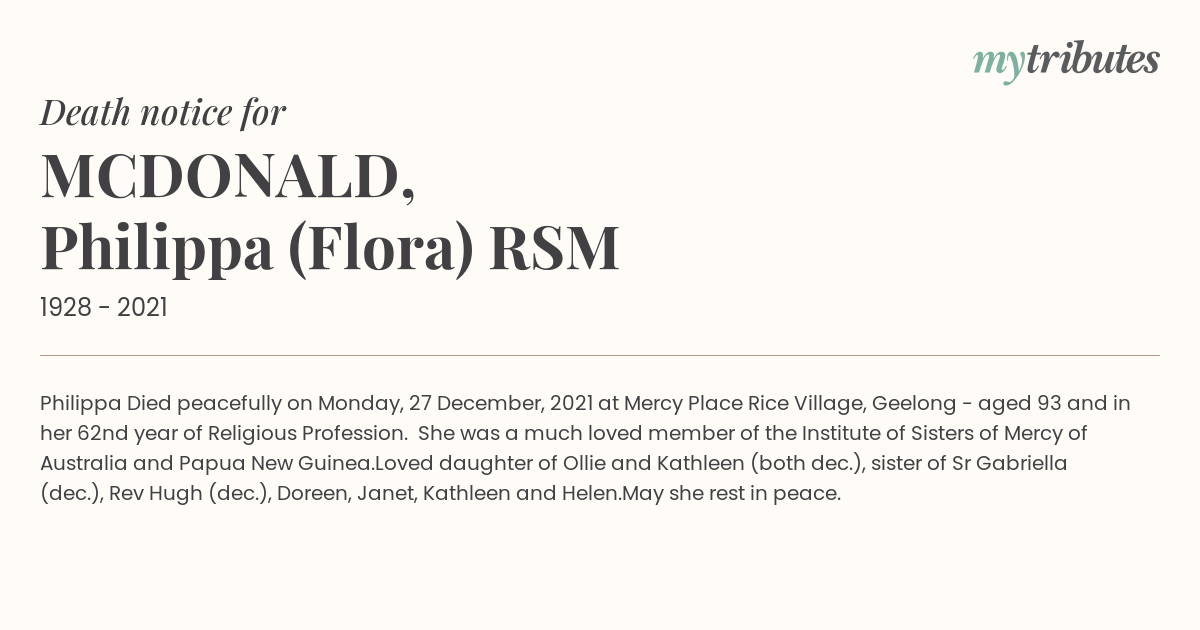Image resolution: width=1200 pixels, height=630 pixels.
Task: Click the word "Philippa" starting the paragraph
Action: (80, 404)
